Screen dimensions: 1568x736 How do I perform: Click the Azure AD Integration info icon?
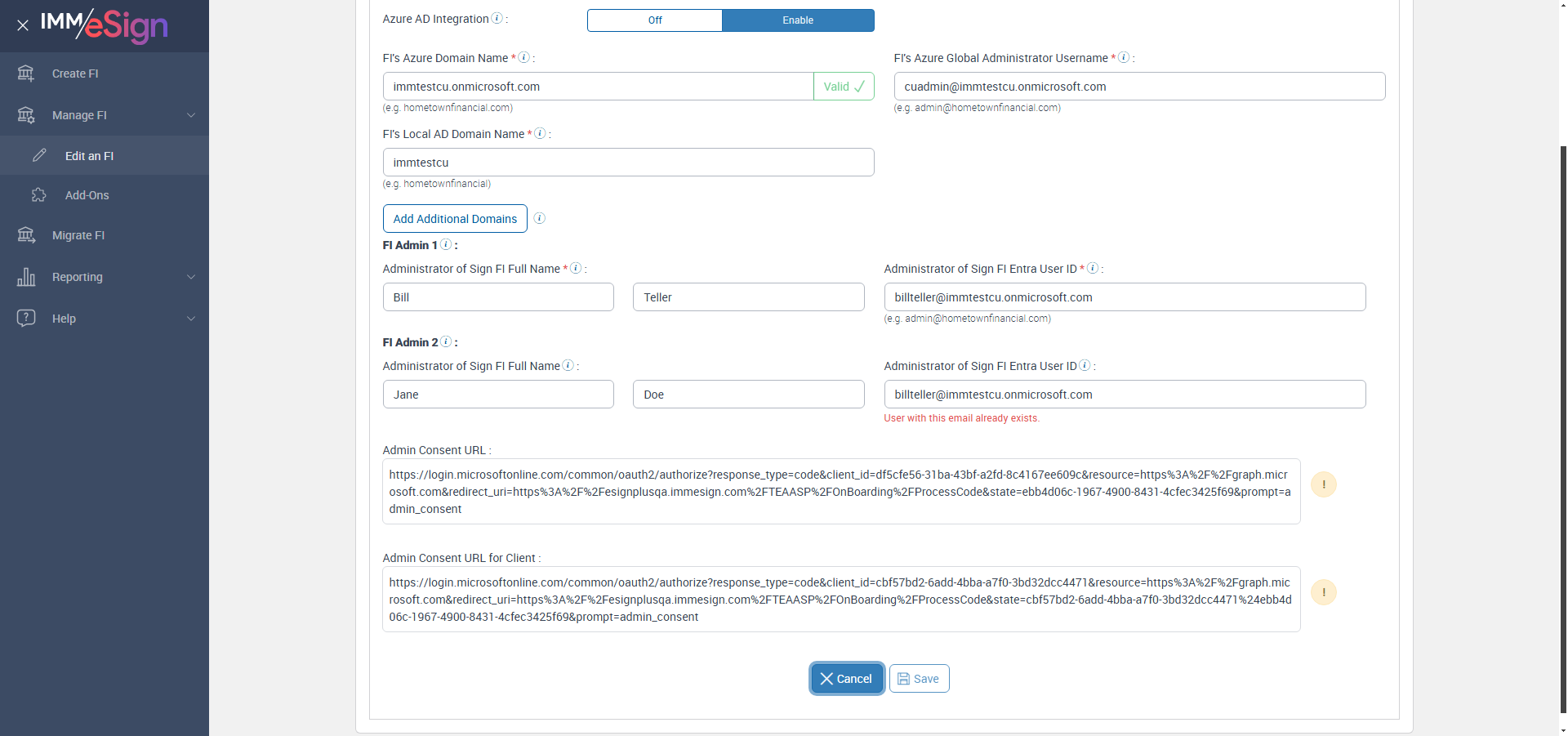point(497,19)
